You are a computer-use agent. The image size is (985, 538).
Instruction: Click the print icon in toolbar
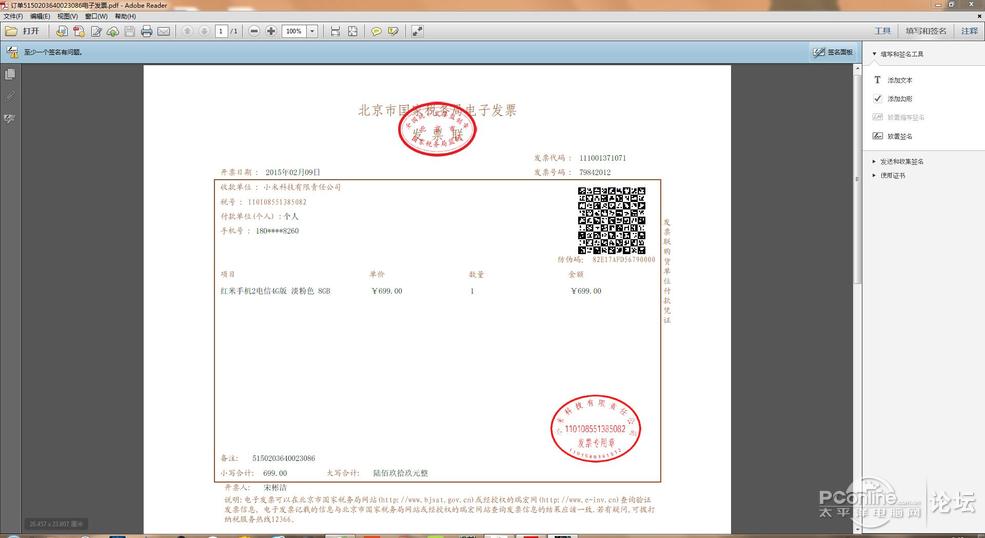[x=146, y=31]
